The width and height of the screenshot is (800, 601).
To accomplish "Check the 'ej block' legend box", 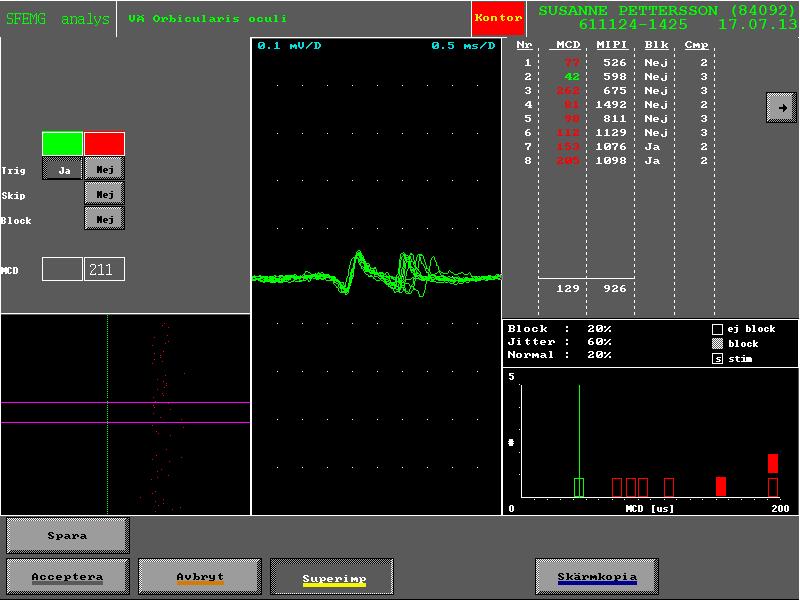I will (x=717, y=329).
